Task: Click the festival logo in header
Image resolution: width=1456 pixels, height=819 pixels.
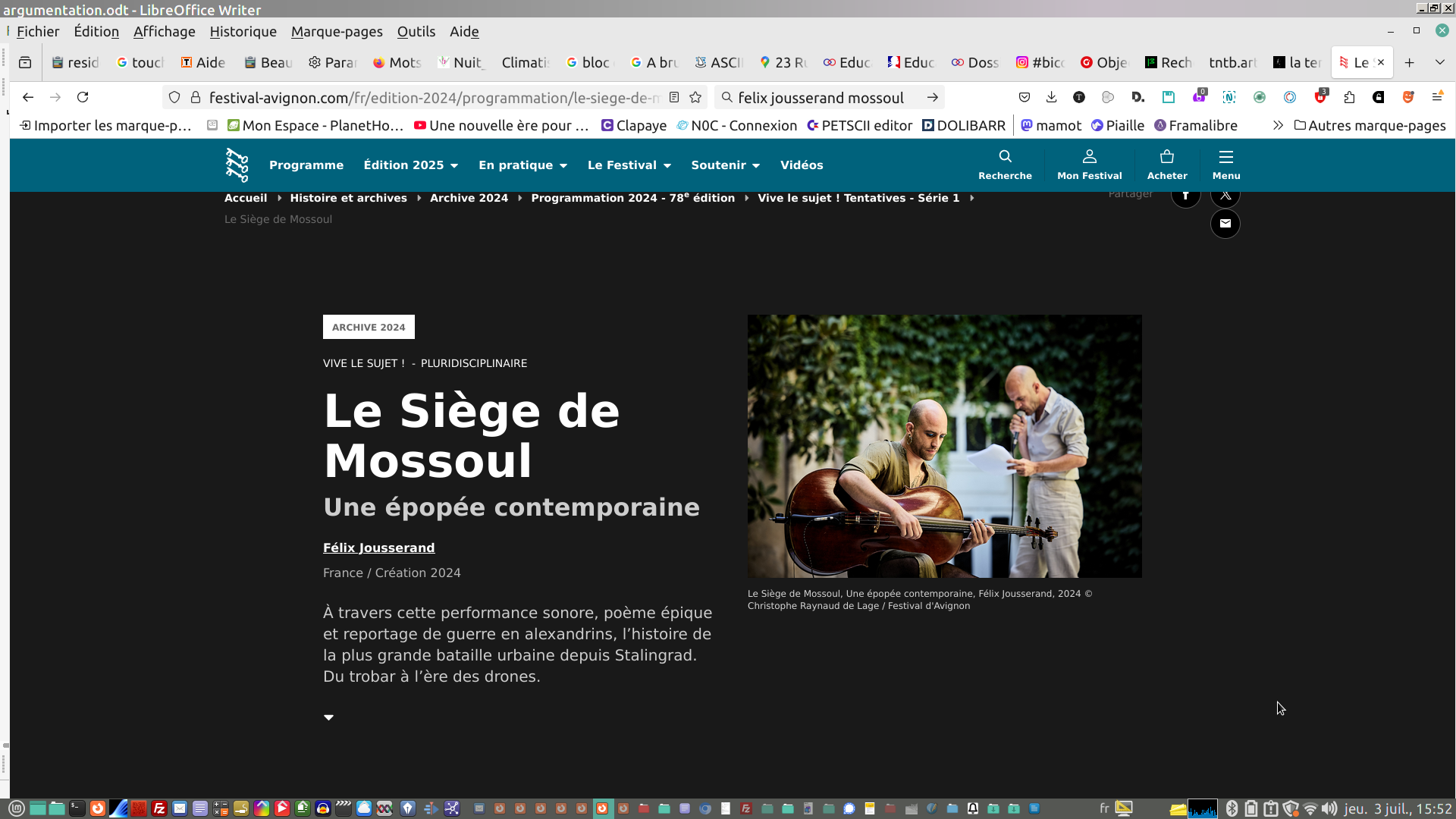Action: 237,165
